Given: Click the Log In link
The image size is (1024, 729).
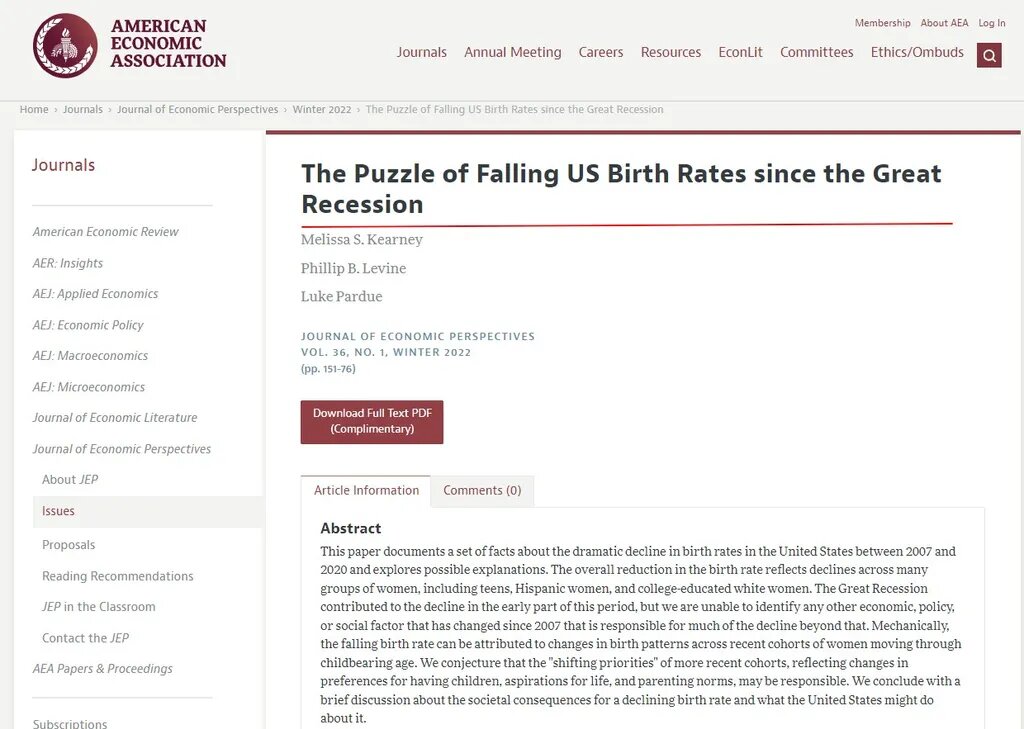Looking at the screenshot, I should pyautogui.click(x=991, y=23).
